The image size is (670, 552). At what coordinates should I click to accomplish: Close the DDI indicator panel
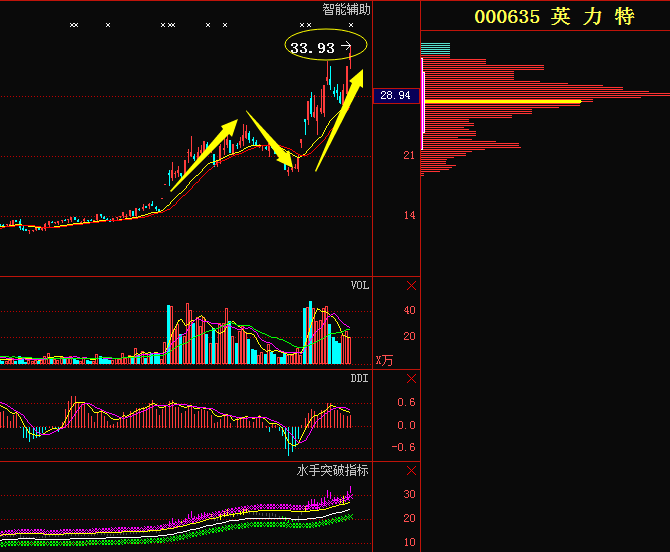pyautogui.click(x=411, y=379)
